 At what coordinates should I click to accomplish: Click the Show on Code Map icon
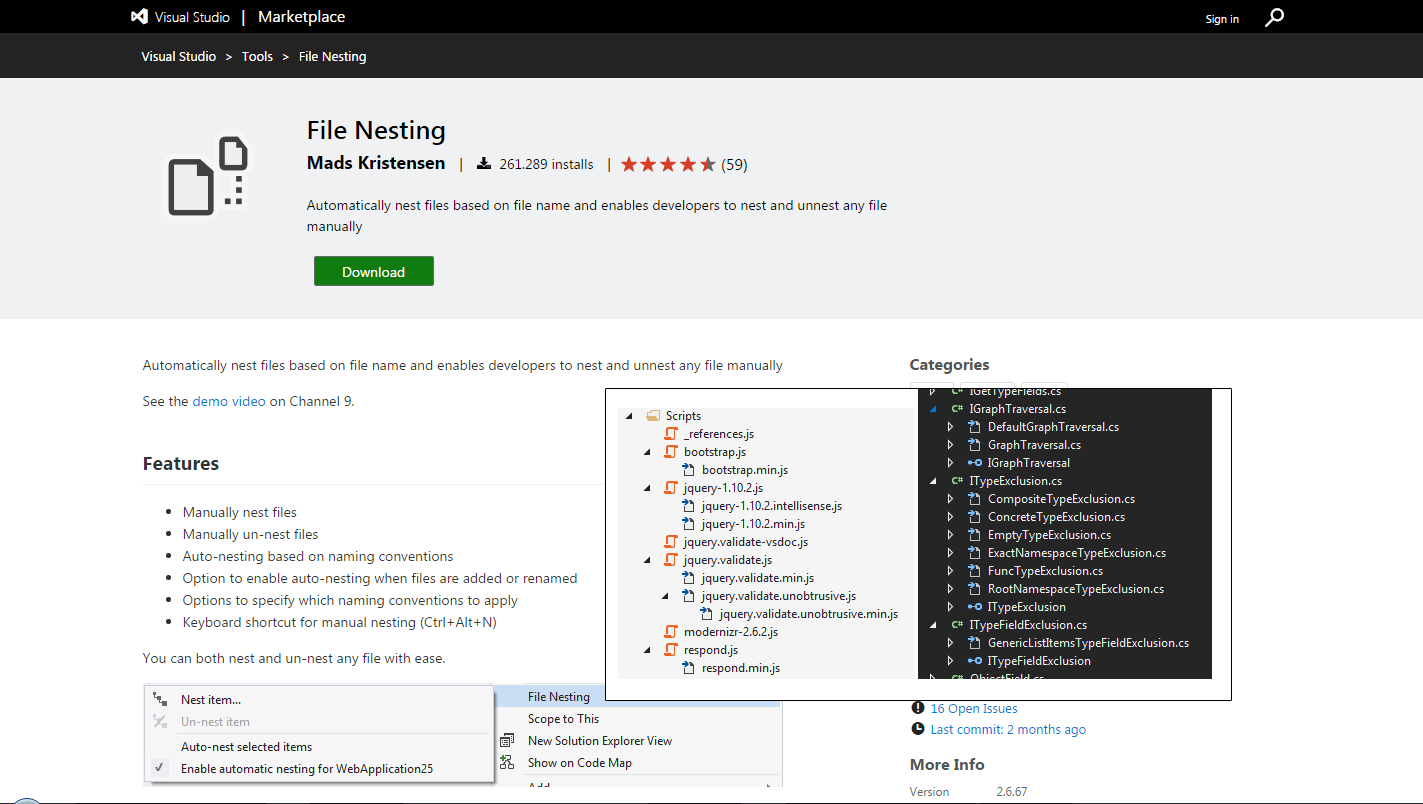click(508, 763)
